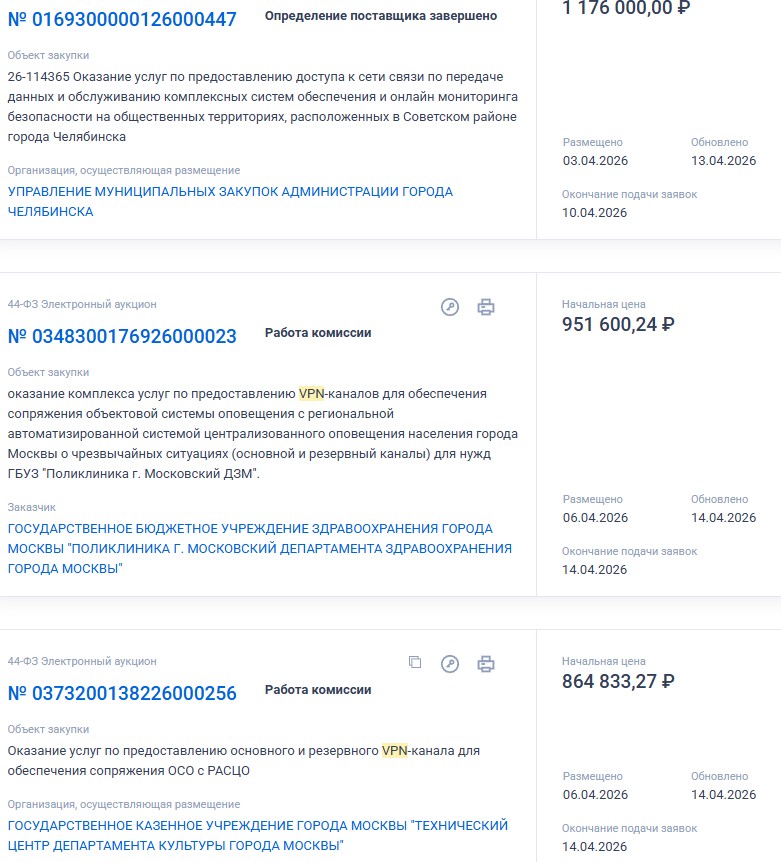
Task: Open purchase № 0169300000126000447
Action: pos(122,19)
